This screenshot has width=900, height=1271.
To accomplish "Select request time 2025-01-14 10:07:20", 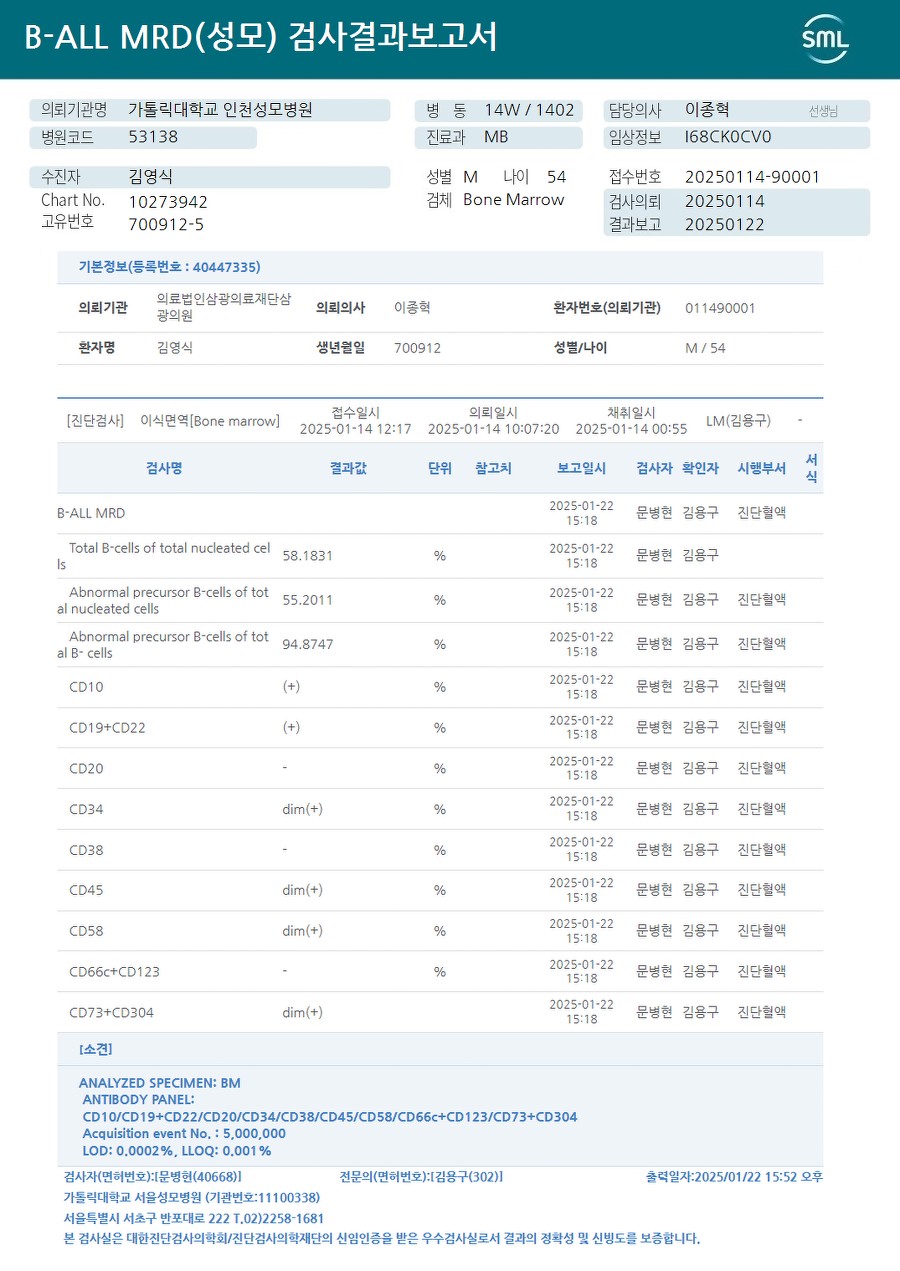I will pos(493,429).
